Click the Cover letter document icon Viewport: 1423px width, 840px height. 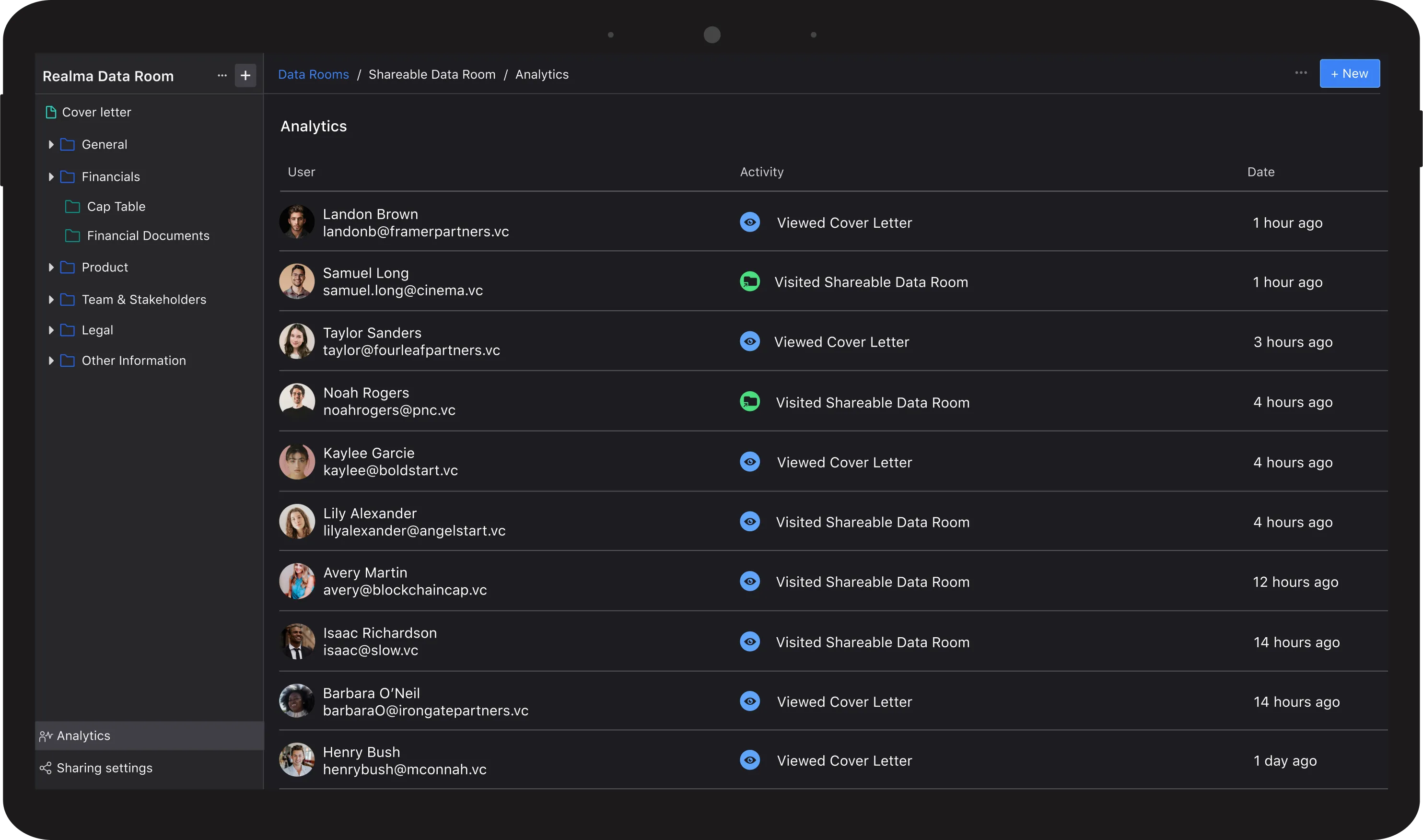(x=50, y=112)
